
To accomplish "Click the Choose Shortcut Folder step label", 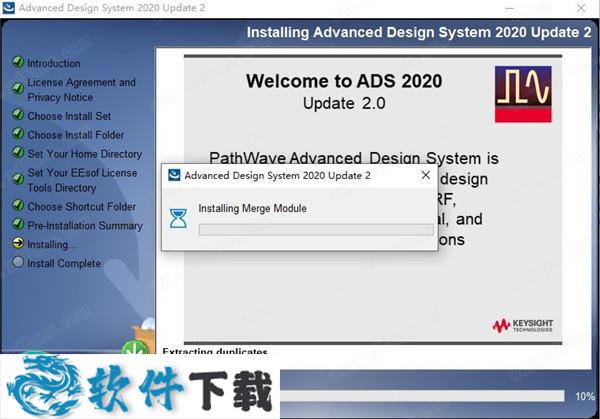I will pyautogui.click(x=82, y=207).
